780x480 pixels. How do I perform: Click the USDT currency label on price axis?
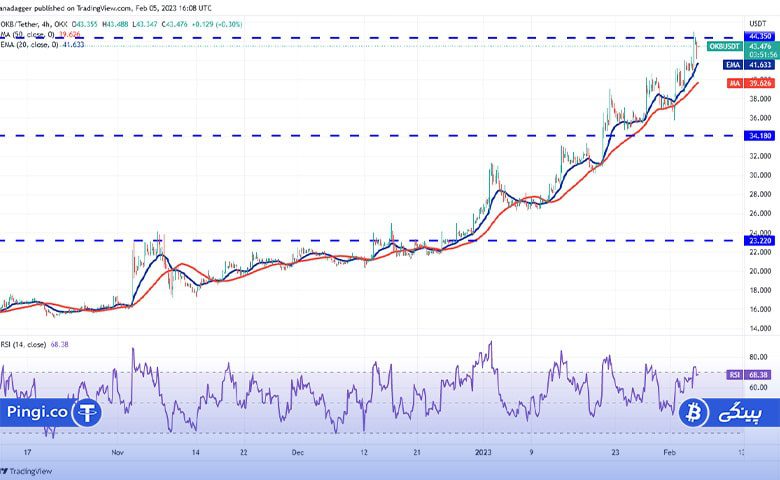(758, 23)
